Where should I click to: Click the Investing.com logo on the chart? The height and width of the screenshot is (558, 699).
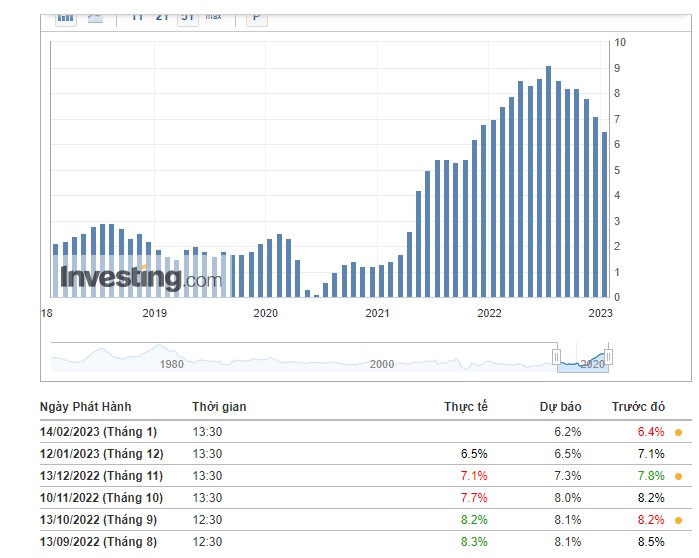[141, 277]
